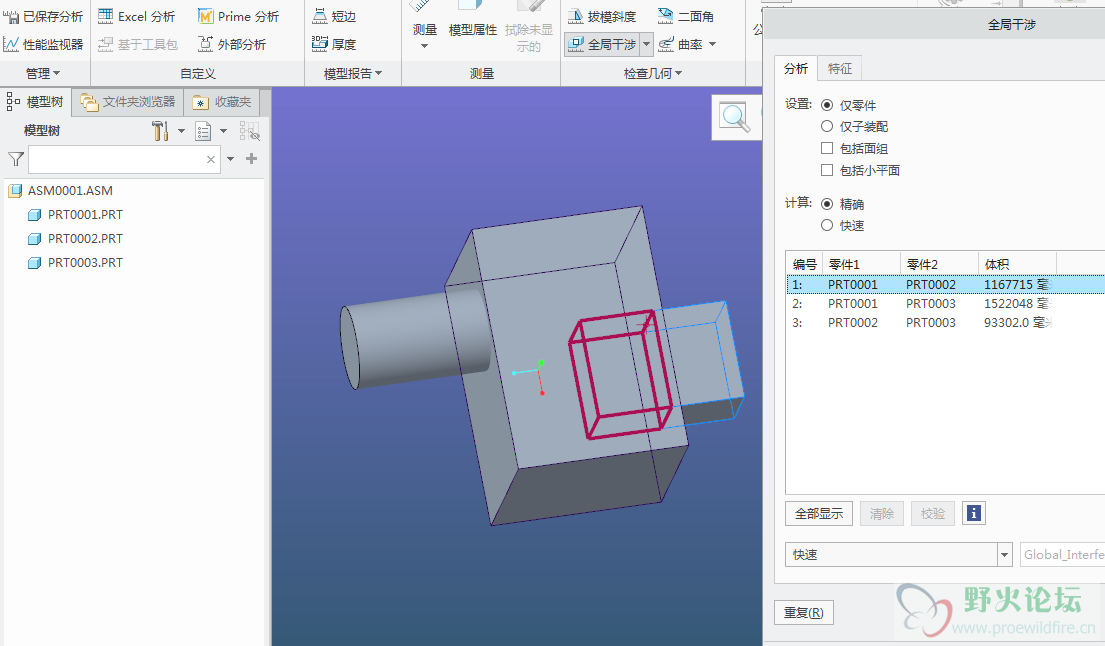Select Dihedral Angle (二面角) analysis
Screen dimensions: 1105x646
tap(686, 16)
